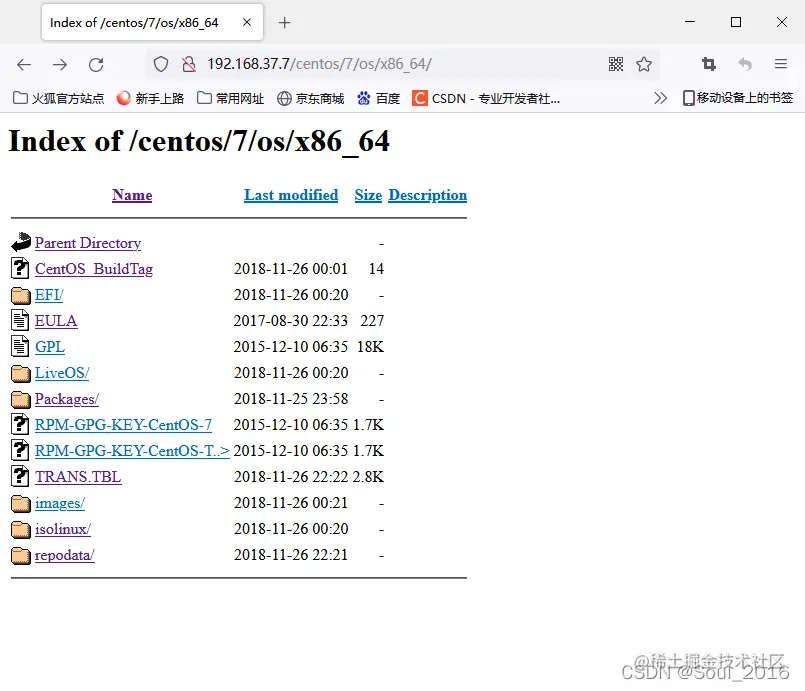Open the Firefox hamburger menu
This screenshot has width=805, height=691.
point(781,64)
